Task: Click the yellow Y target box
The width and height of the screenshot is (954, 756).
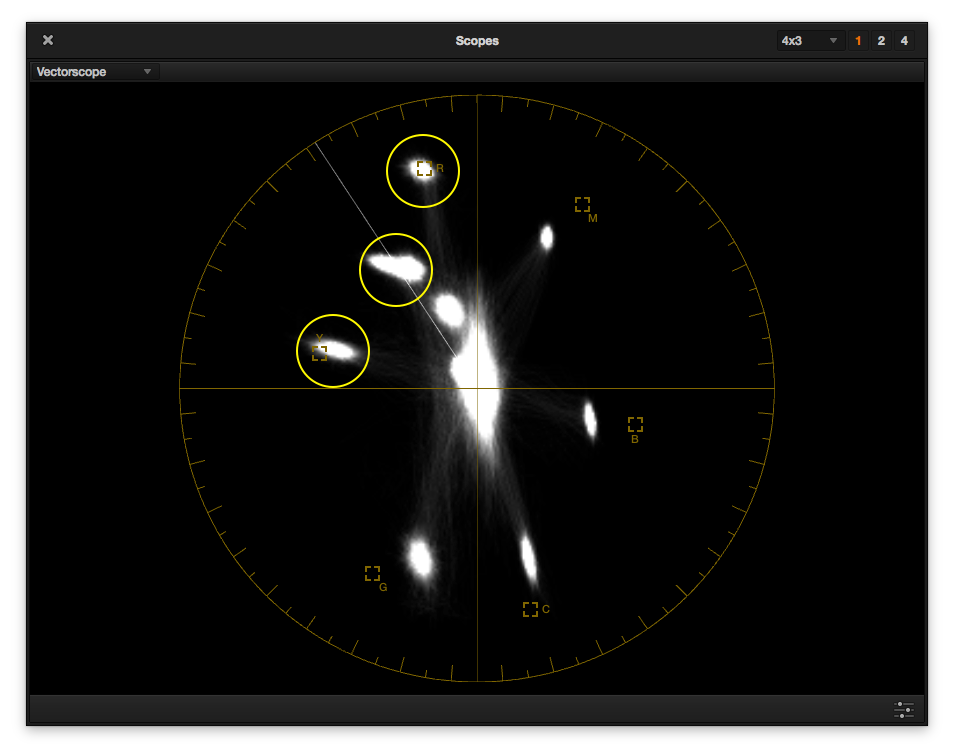Action: (319, 352)
